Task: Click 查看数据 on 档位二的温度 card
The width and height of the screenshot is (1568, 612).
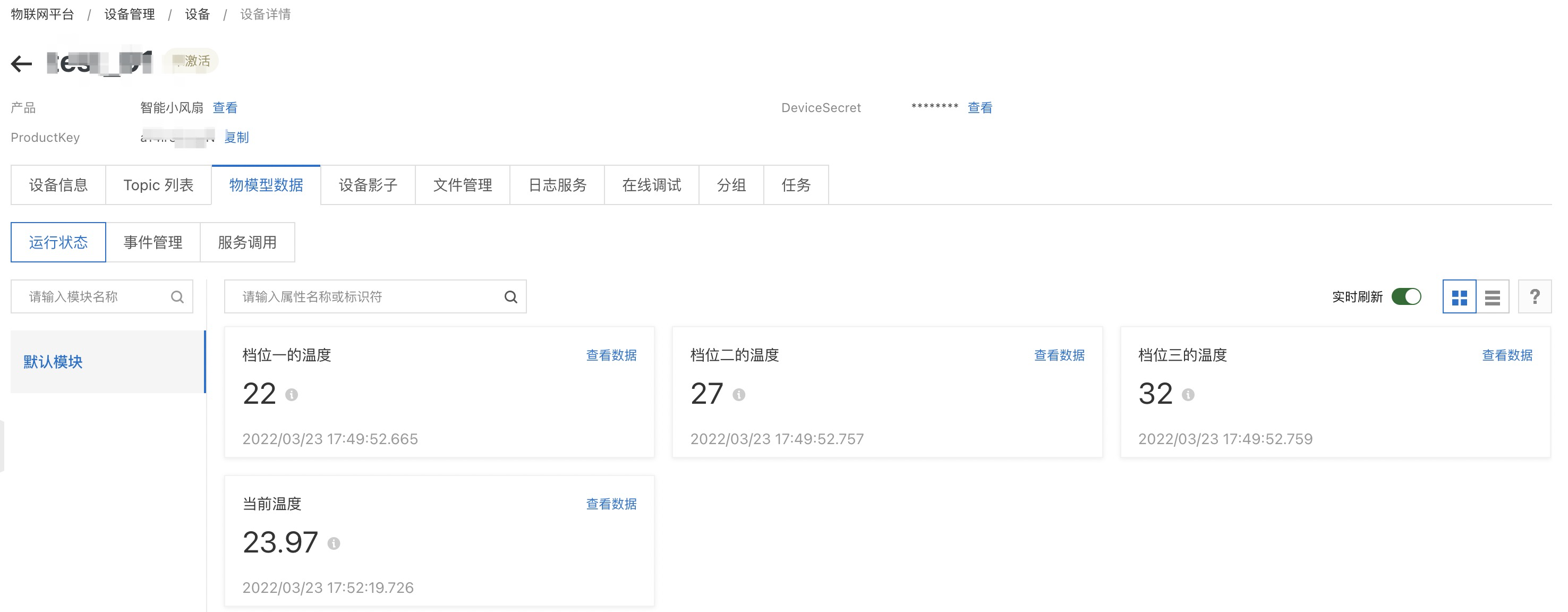Action: click(x=1059, y=355)
